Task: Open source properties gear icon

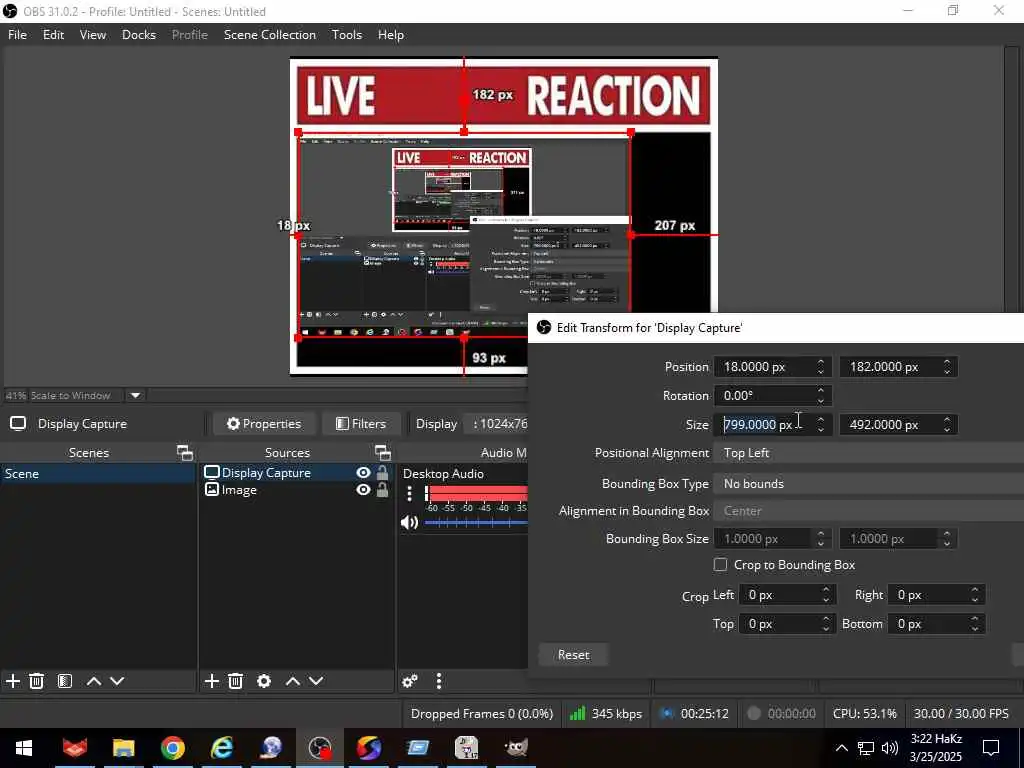Action: click(x=264, y=681)
